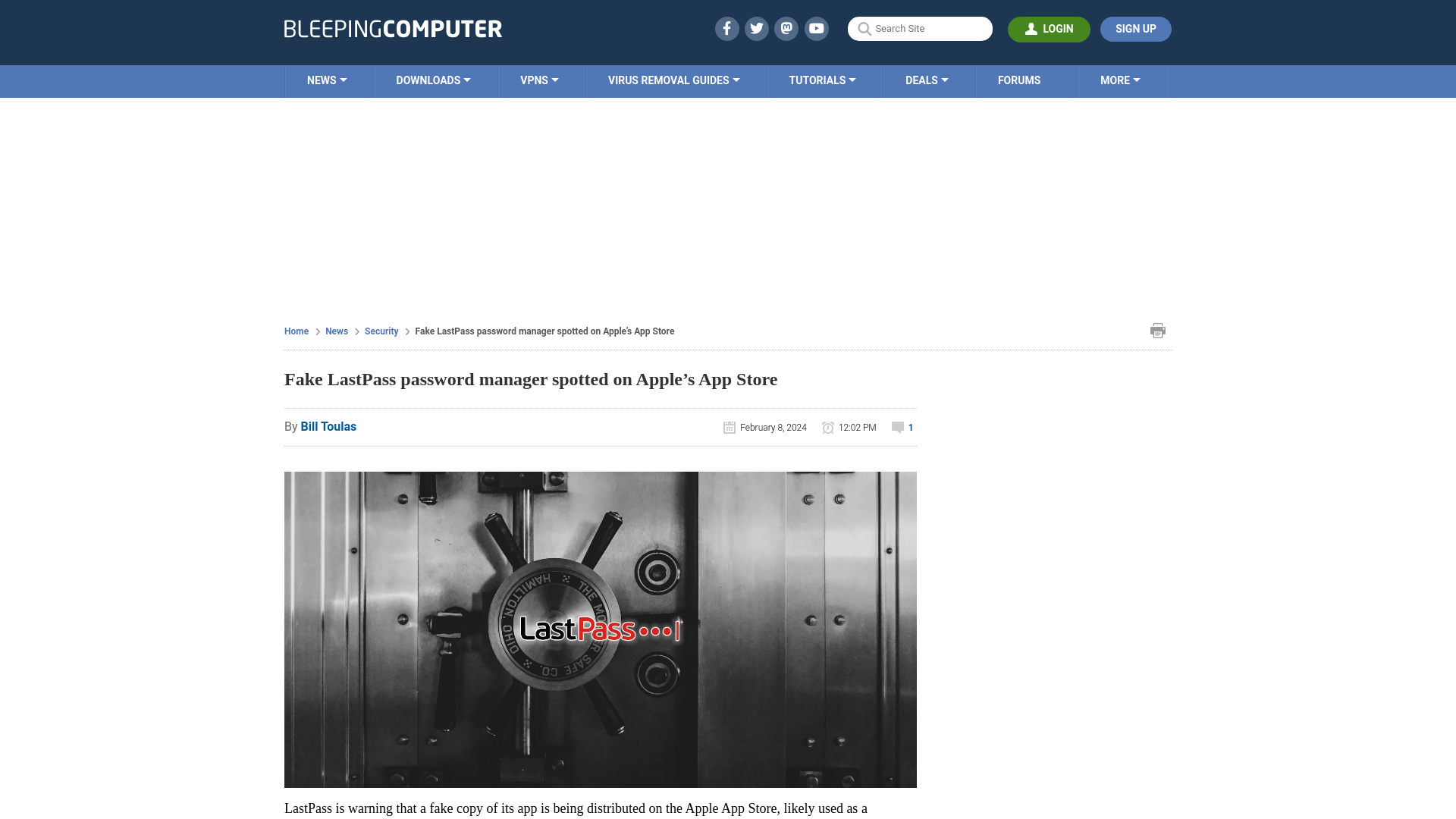
Task: Select the VPNs menu tab
Action: [539, 80]
